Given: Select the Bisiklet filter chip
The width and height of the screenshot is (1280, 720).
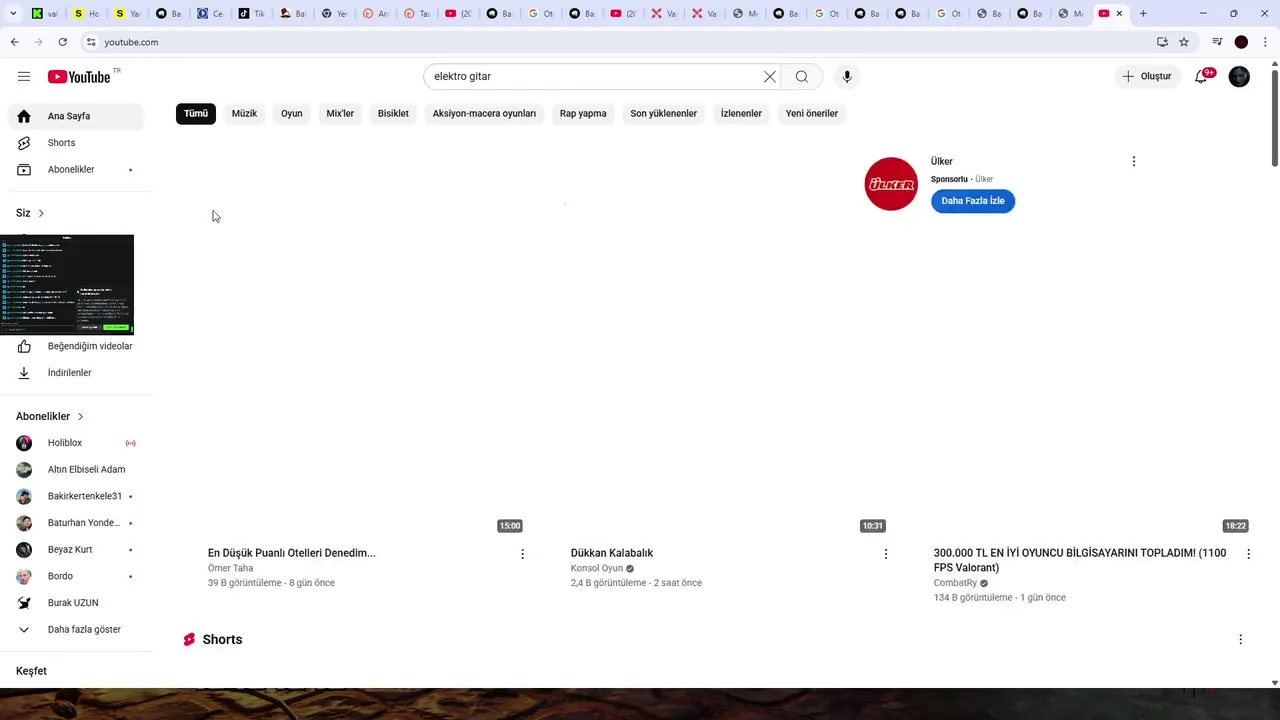Looking at the screenshot, I should click(x=393, y=114).
